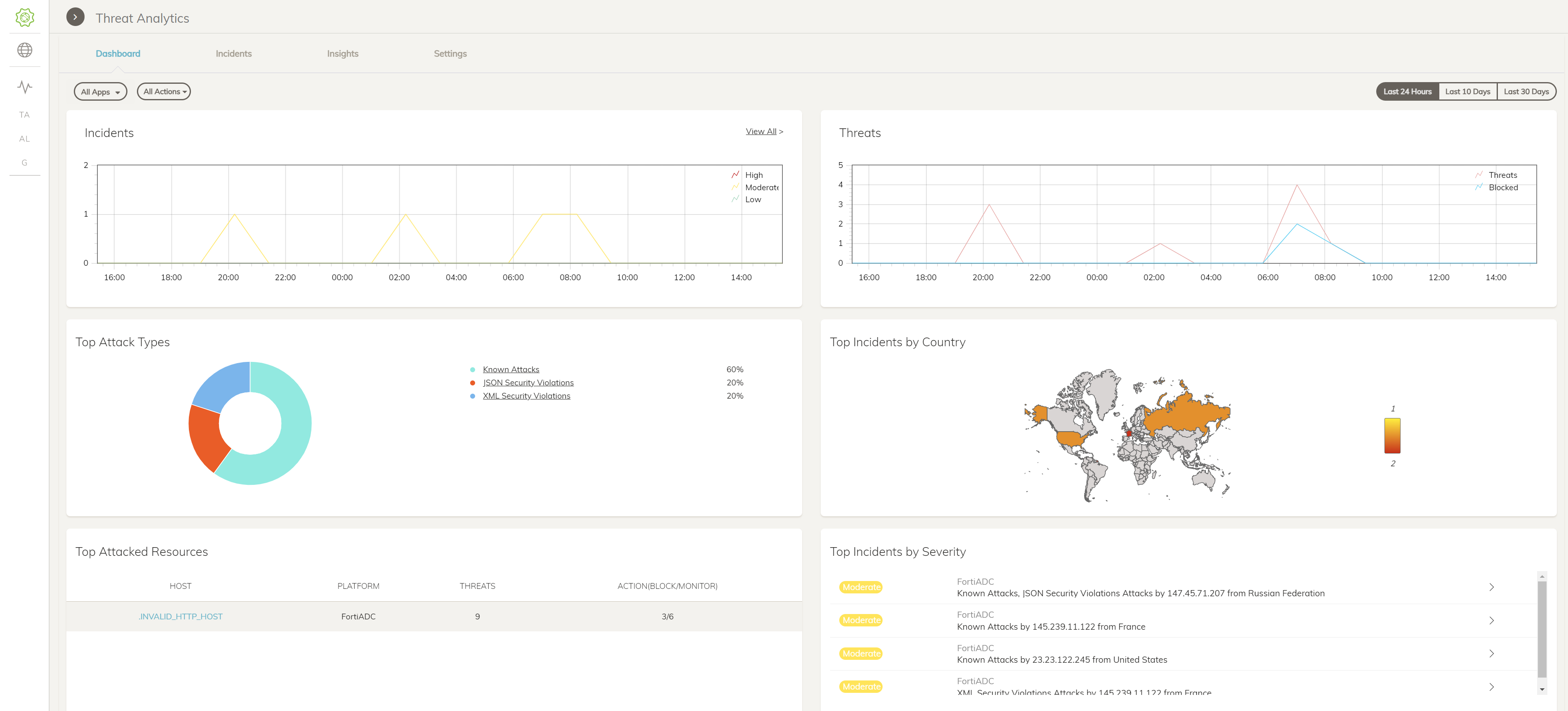Open XML Security Violations link
Screen dimensions: 1568x711
[527, 396]
